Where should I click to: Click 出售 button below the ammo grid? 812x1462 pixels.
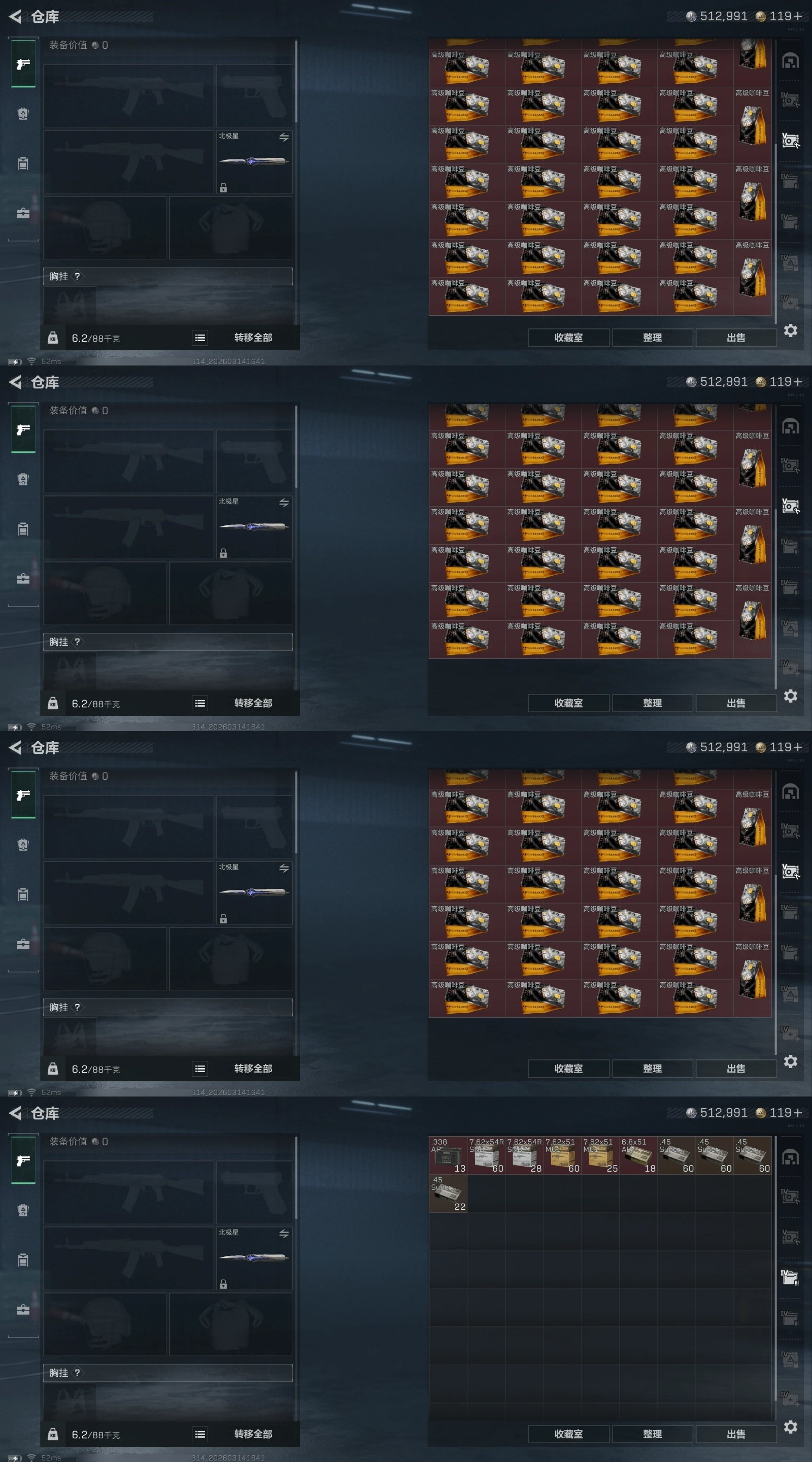click(x=736, y=1434)
